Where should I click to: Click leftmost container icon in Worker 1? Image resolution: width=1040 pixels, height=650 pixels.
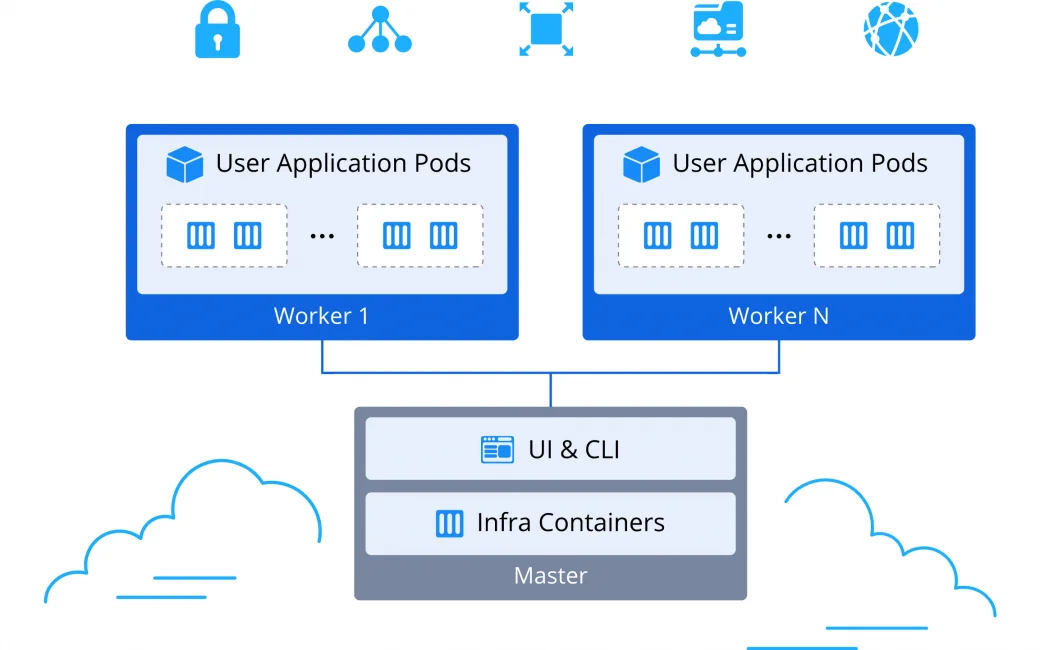[201, 236]
